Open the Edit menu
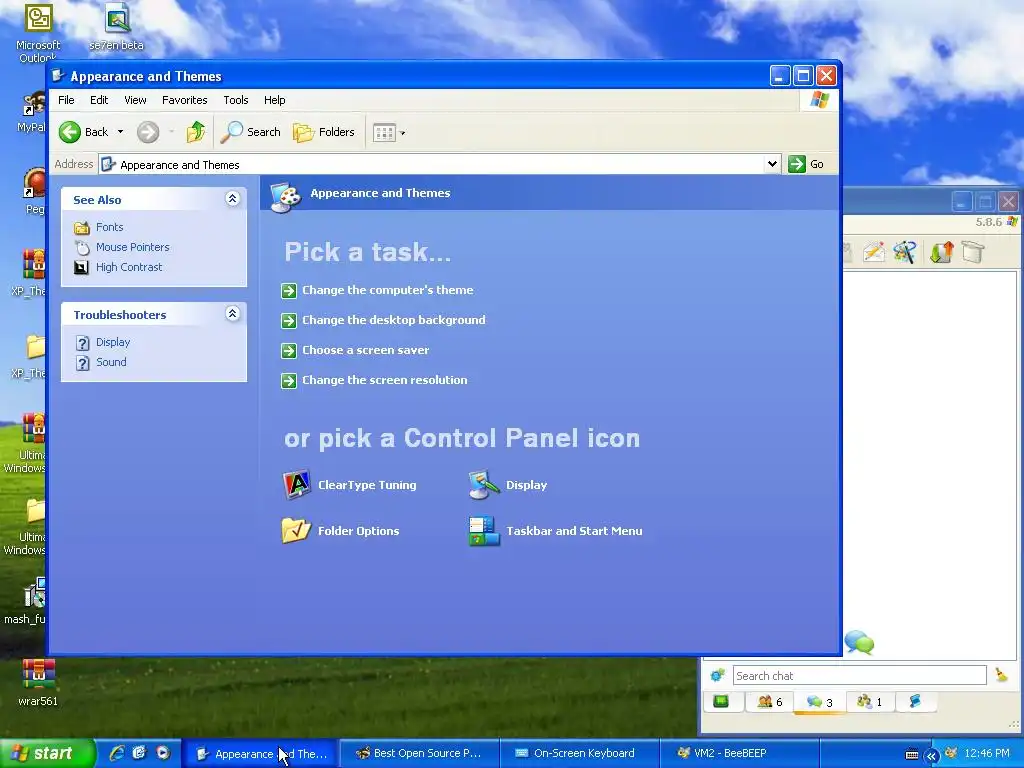 [x=99, y=100]
